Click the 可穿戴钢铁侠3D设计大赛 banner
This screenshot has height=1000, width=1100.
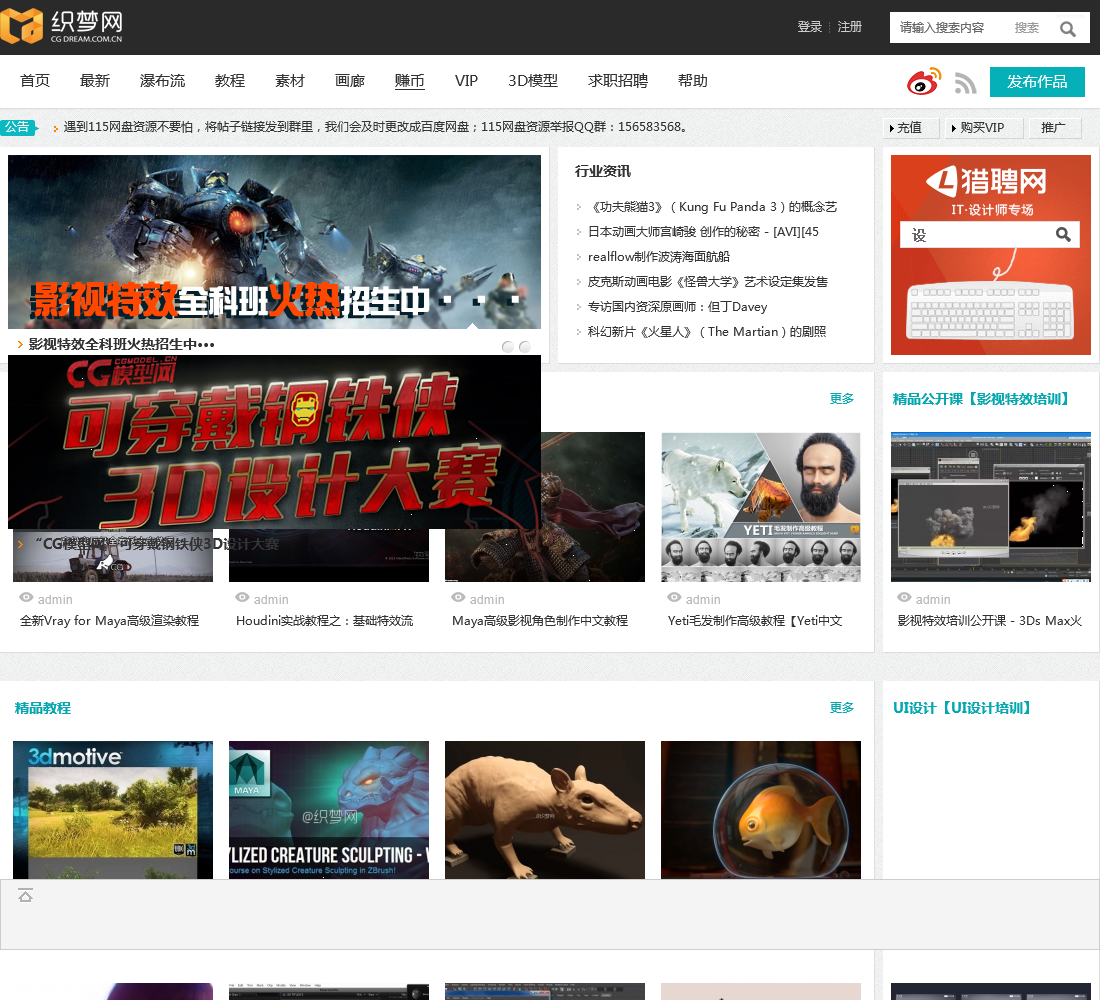274,441
